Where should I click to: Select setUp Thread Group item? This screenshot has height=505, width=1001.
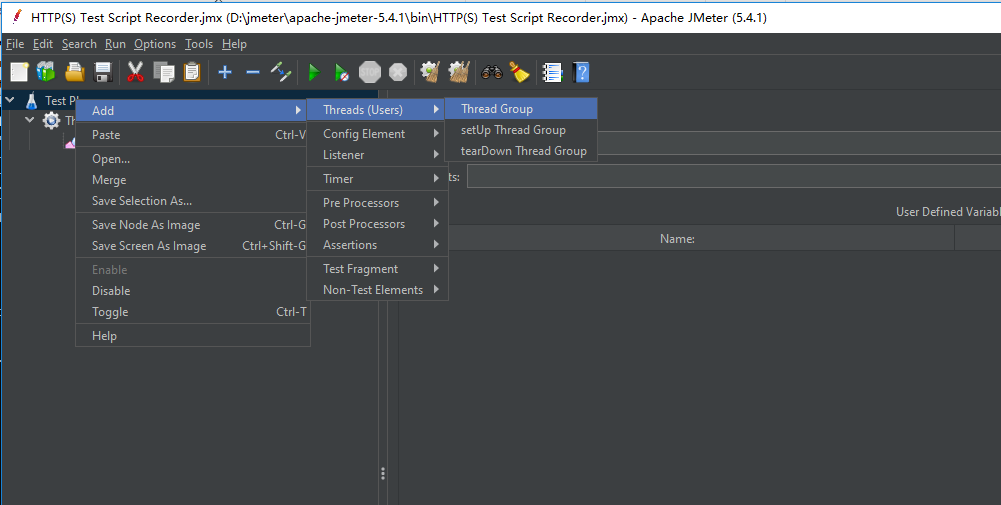click(521, 130)
